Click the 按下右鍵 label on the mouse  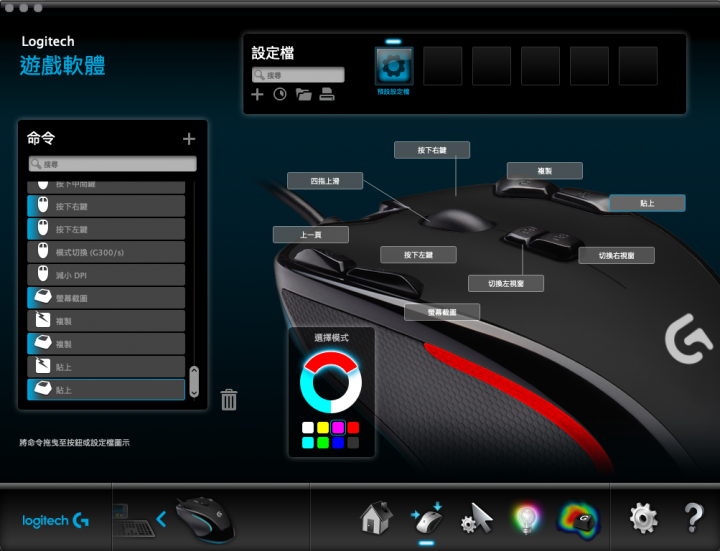(432, 150)
